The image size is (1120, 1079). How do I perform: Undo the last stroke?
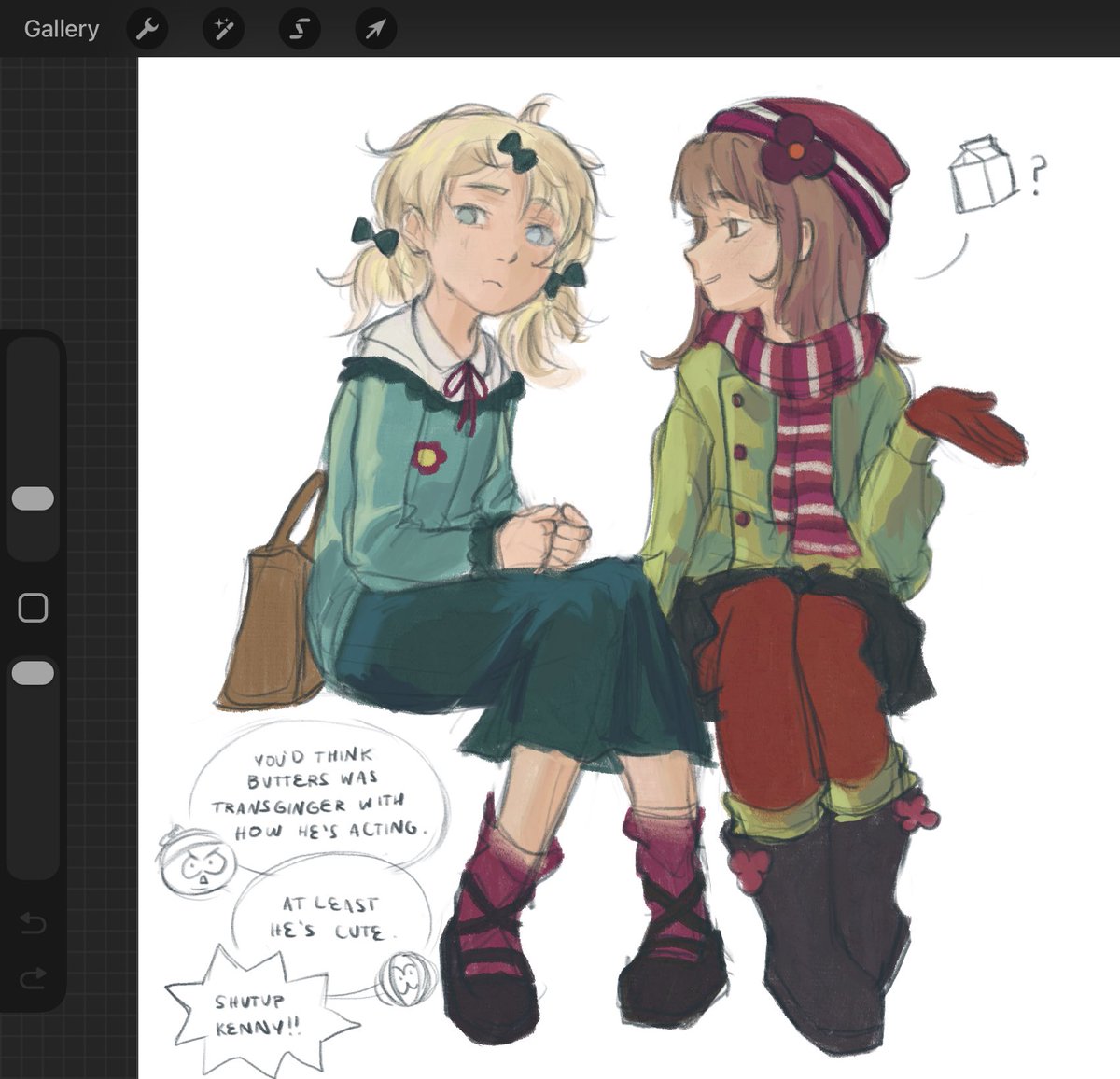tap(33, 923)
